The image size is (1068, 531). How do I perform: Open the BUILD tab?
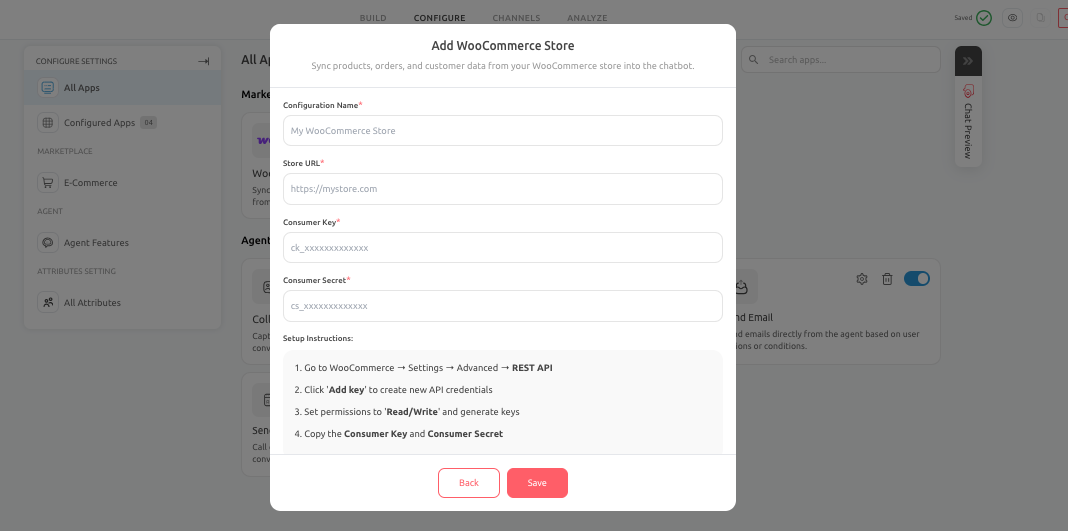[373, 18]
